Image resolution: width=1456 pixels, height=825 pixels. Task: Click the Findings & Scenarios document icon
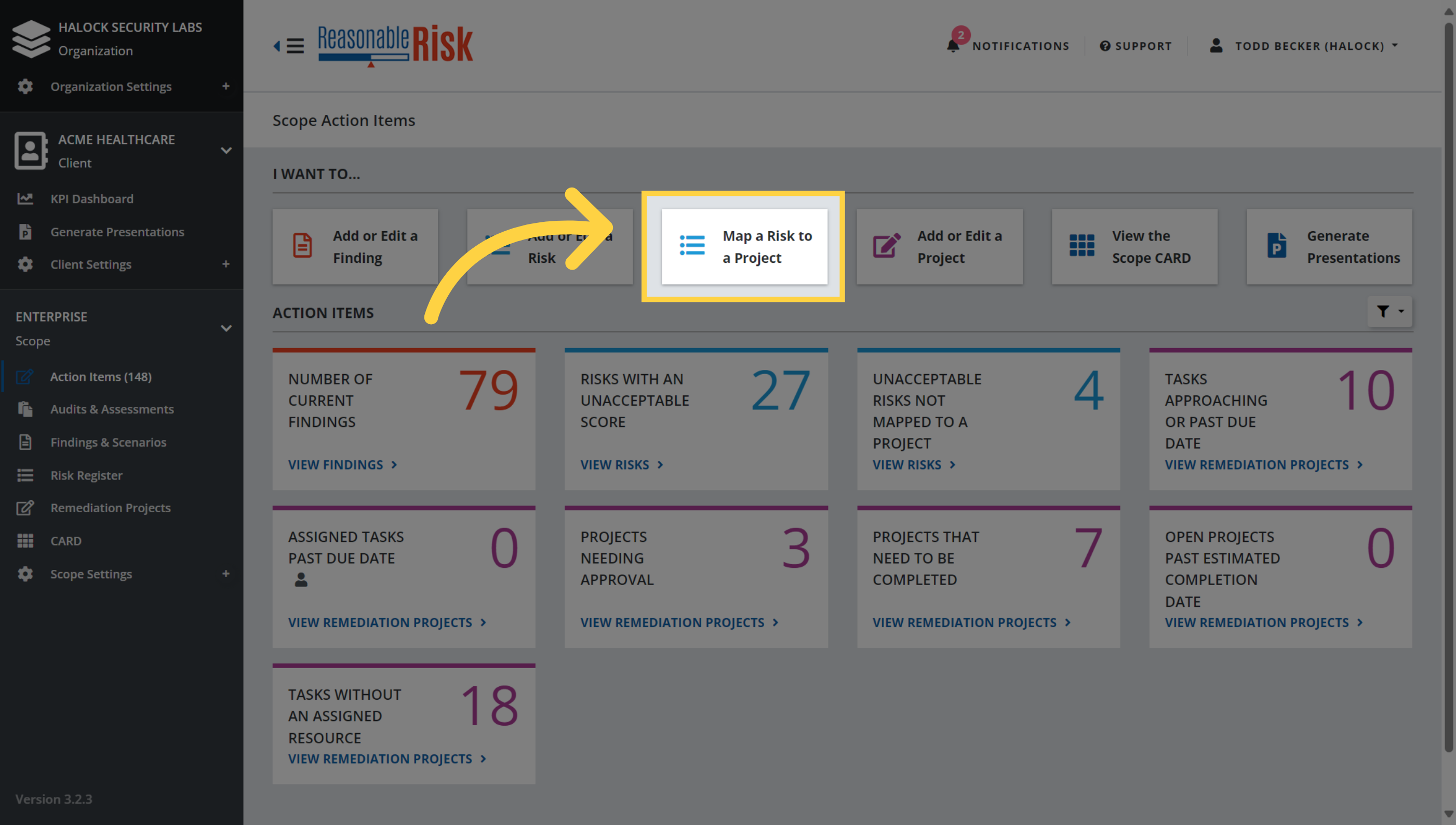click(x=25, y=442)
